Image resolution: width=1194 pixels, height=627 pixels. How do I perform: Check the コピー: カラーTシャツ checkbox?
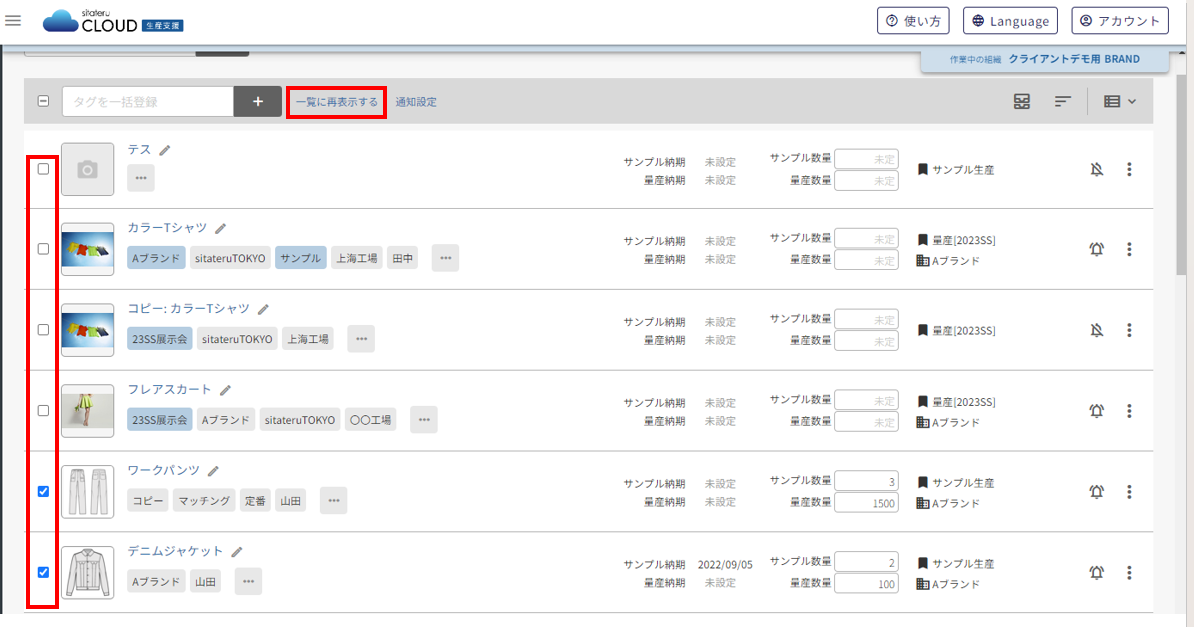[x=43, y=329]
